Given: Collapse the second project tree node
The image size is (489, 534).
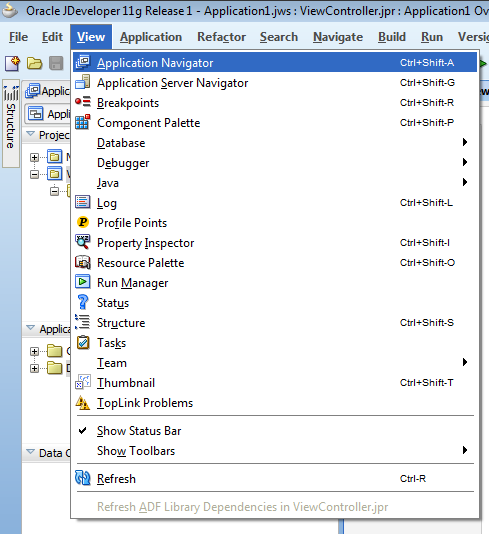Looking at the screenshot, I should (x=34, y=174).
